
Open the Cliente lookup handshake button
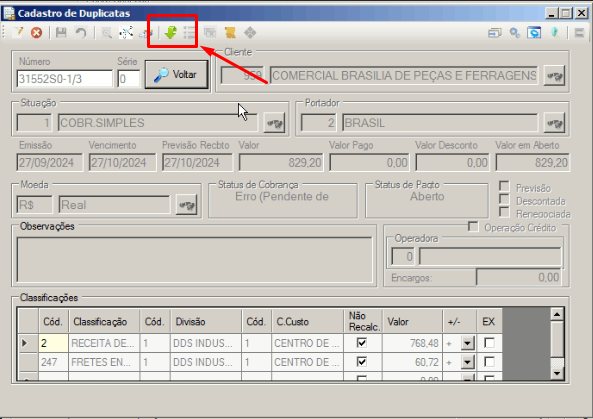coord(554,76)
